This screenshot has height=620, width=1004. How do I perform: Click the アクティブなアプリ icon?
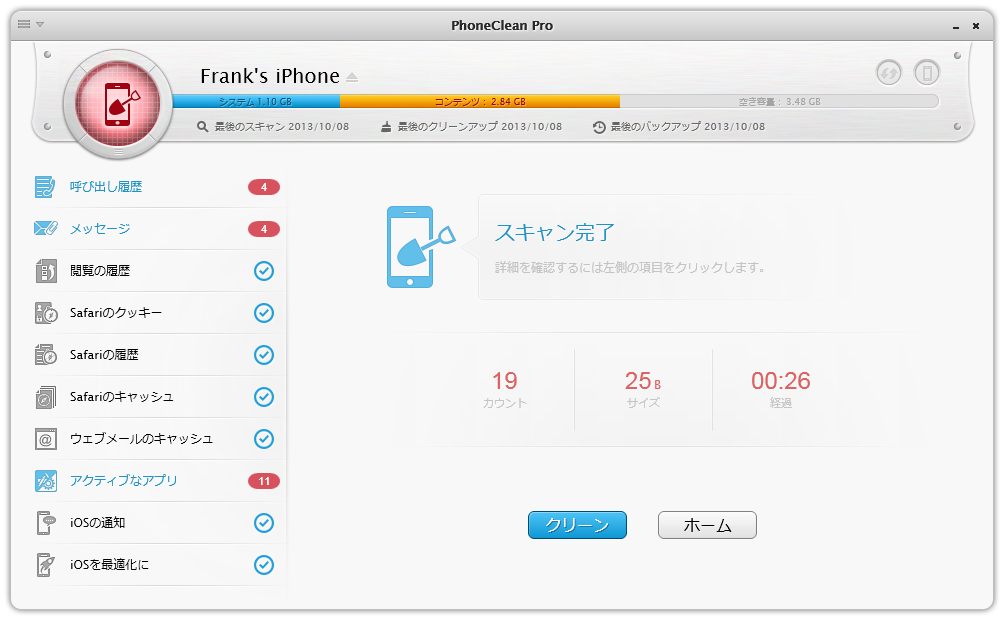click(x=45, y=481)
